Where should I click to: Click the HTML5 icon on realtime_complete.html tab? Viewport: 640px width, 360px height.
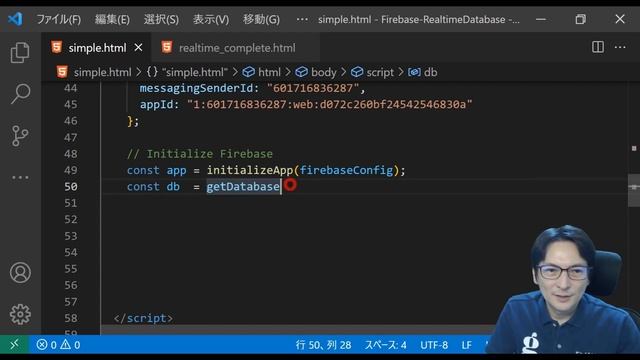click(x=167, y=47)
